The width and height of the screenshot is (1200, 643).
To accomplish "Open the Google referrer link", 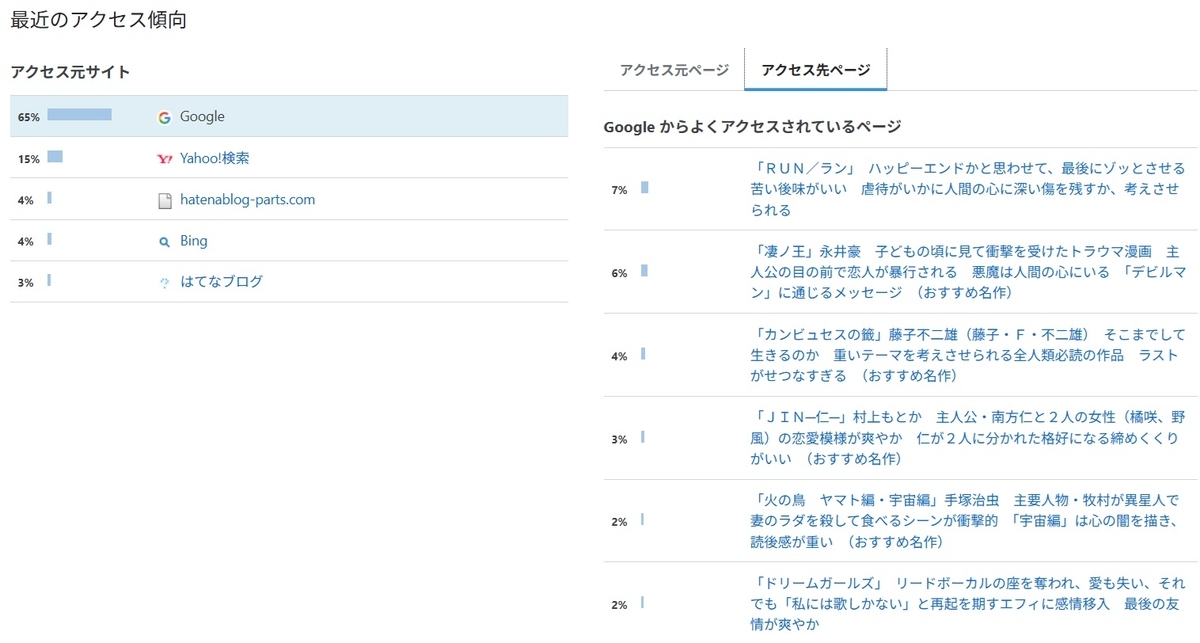I will (202, 117).
